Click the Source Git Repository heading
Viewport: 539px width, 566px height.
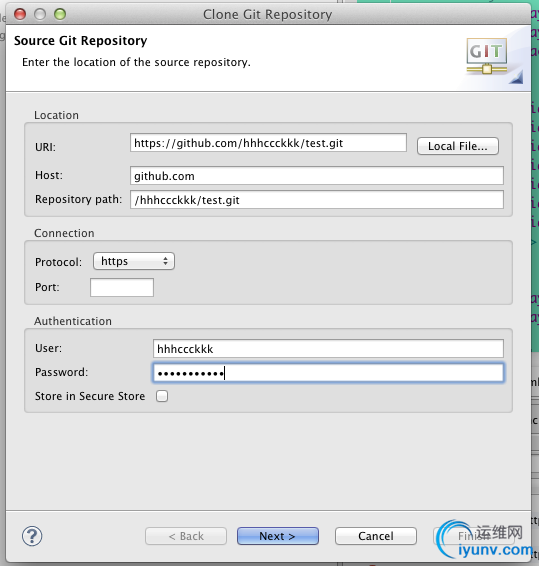click(81, 40)
